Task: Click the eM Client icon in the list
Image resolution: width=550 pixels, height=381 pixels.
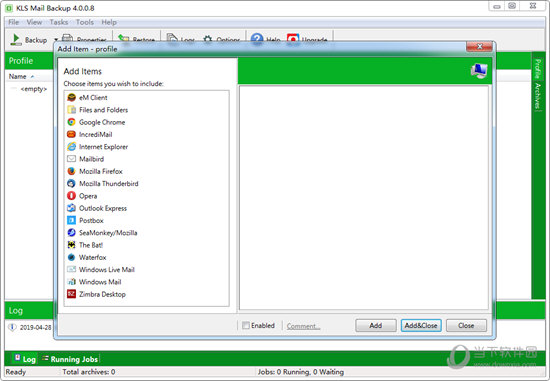Action: tap(72, 98)
